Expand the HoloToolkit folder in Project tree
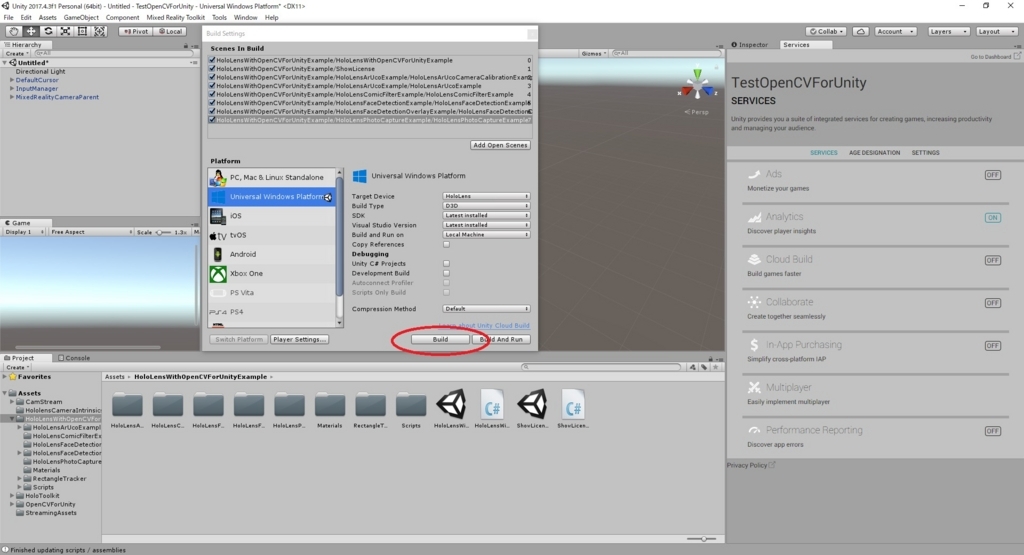Screen dimensions: 1024x555 tap(12, 496)
